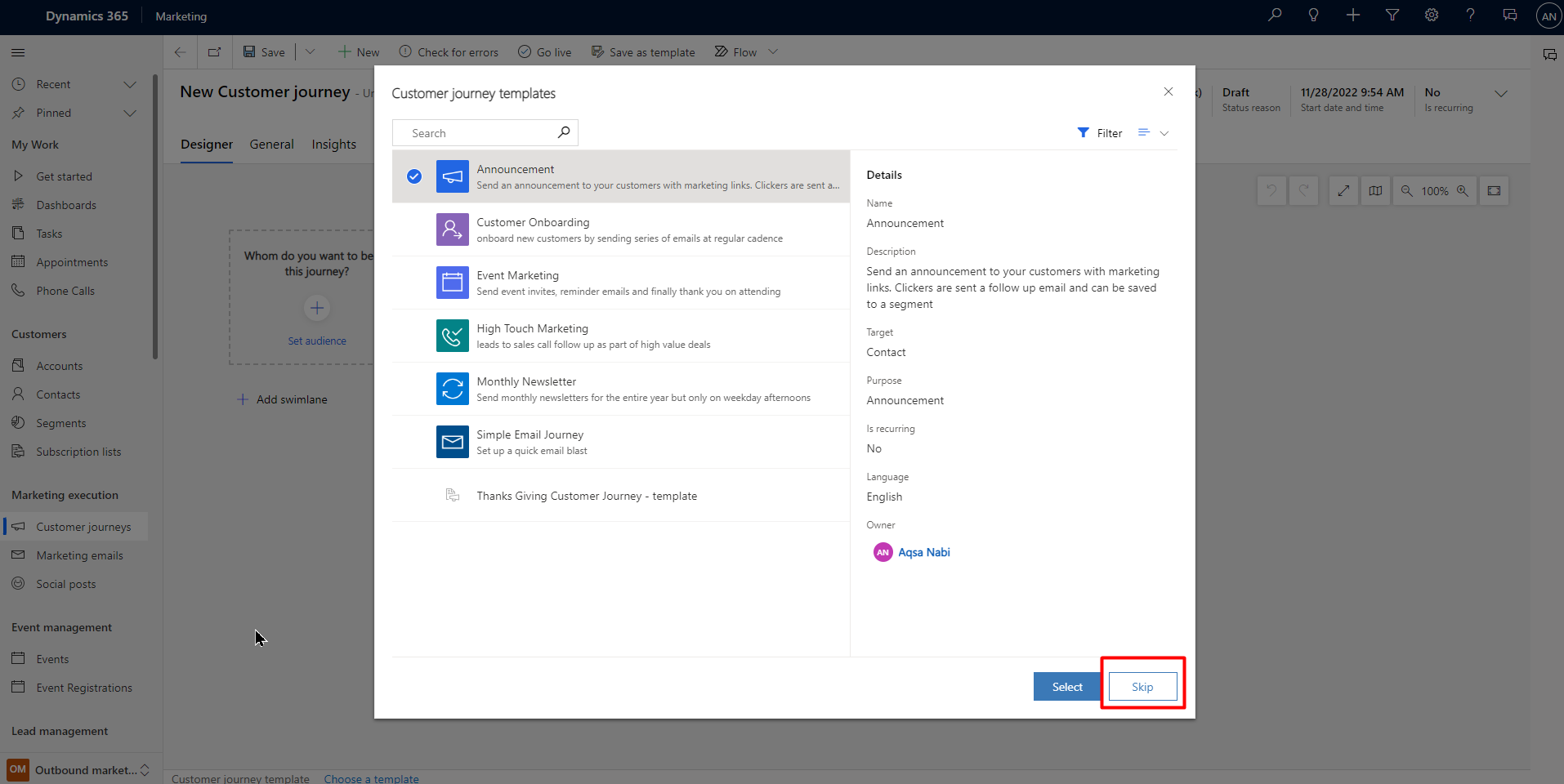Image resolution: width=1564 pixels, height=784 pixels.
Task: Click the 100% zoom level control
Action: (x=1435, y=190)
